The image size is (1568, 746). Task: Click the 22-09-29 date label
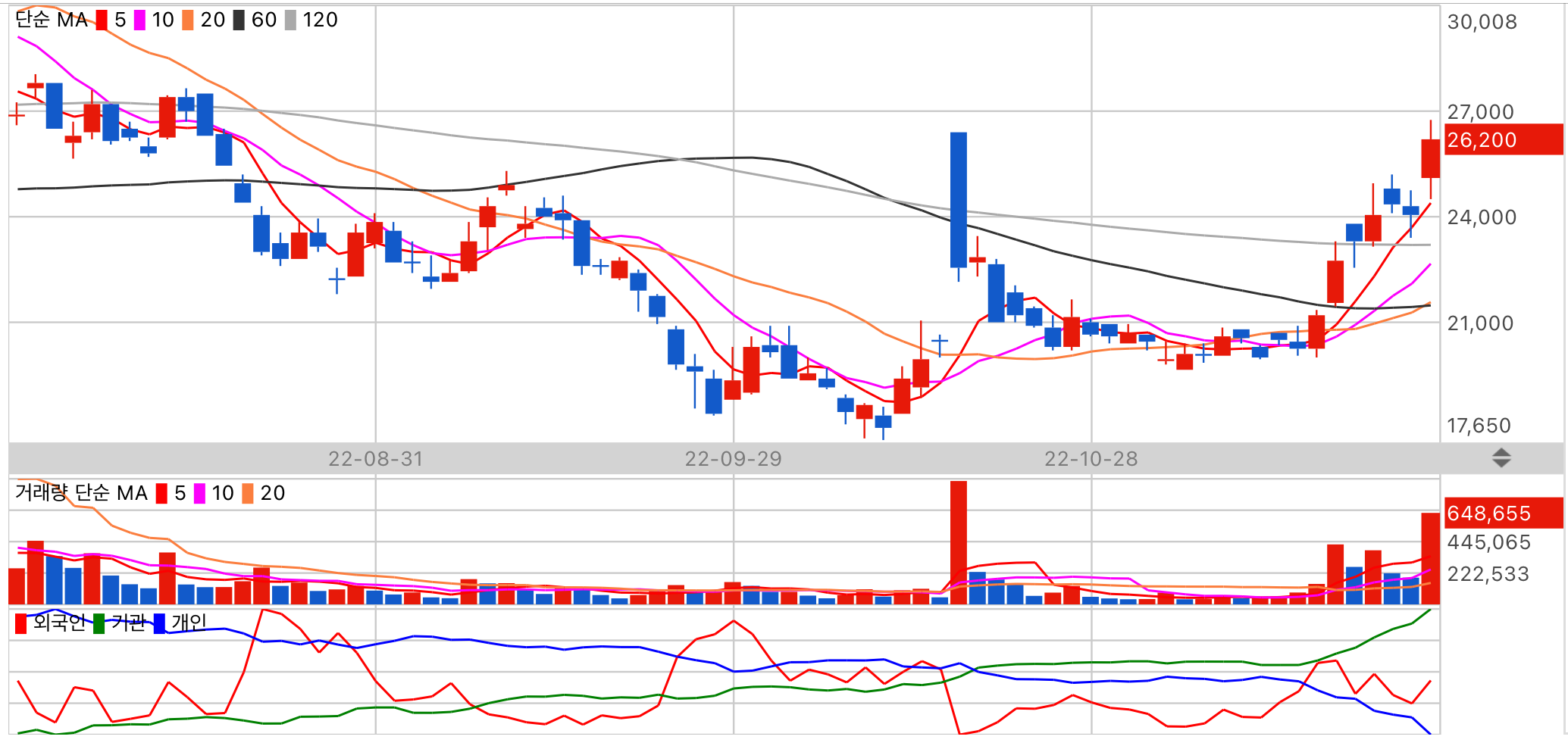click(734, 459)
